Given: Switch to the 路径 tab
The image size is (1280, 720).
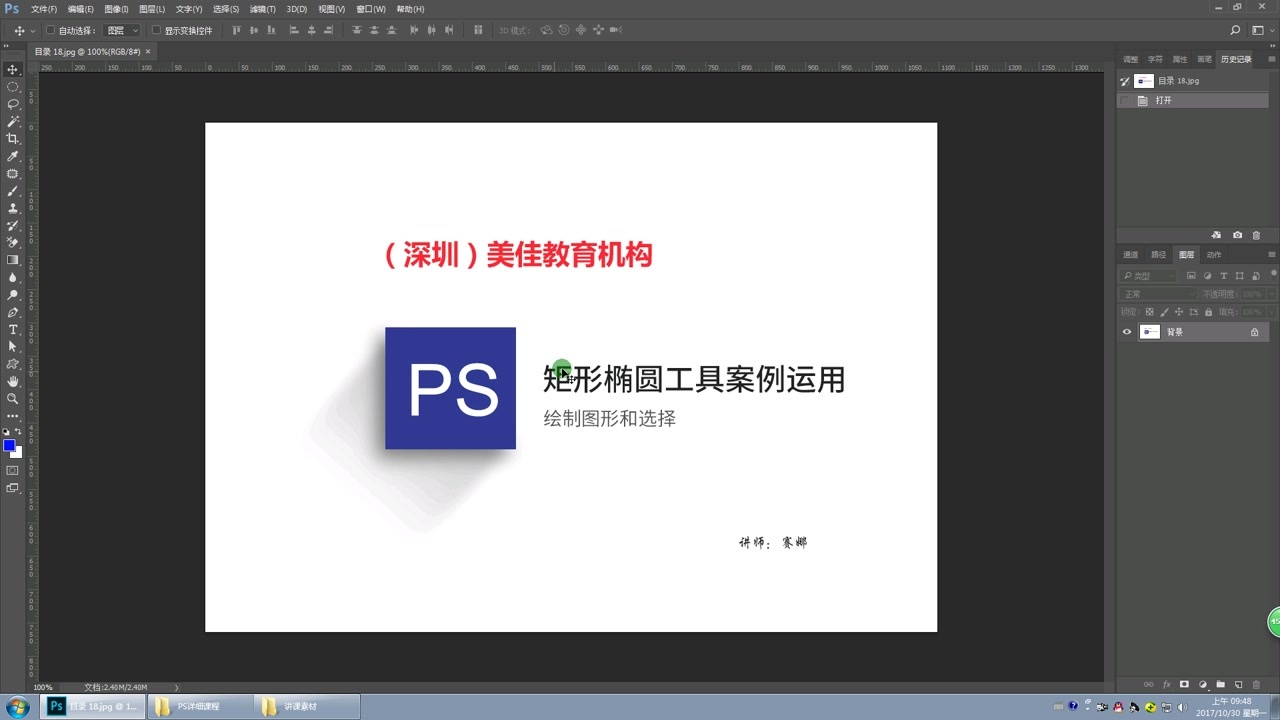Looking at the screenshot, I should [1159, 254].
